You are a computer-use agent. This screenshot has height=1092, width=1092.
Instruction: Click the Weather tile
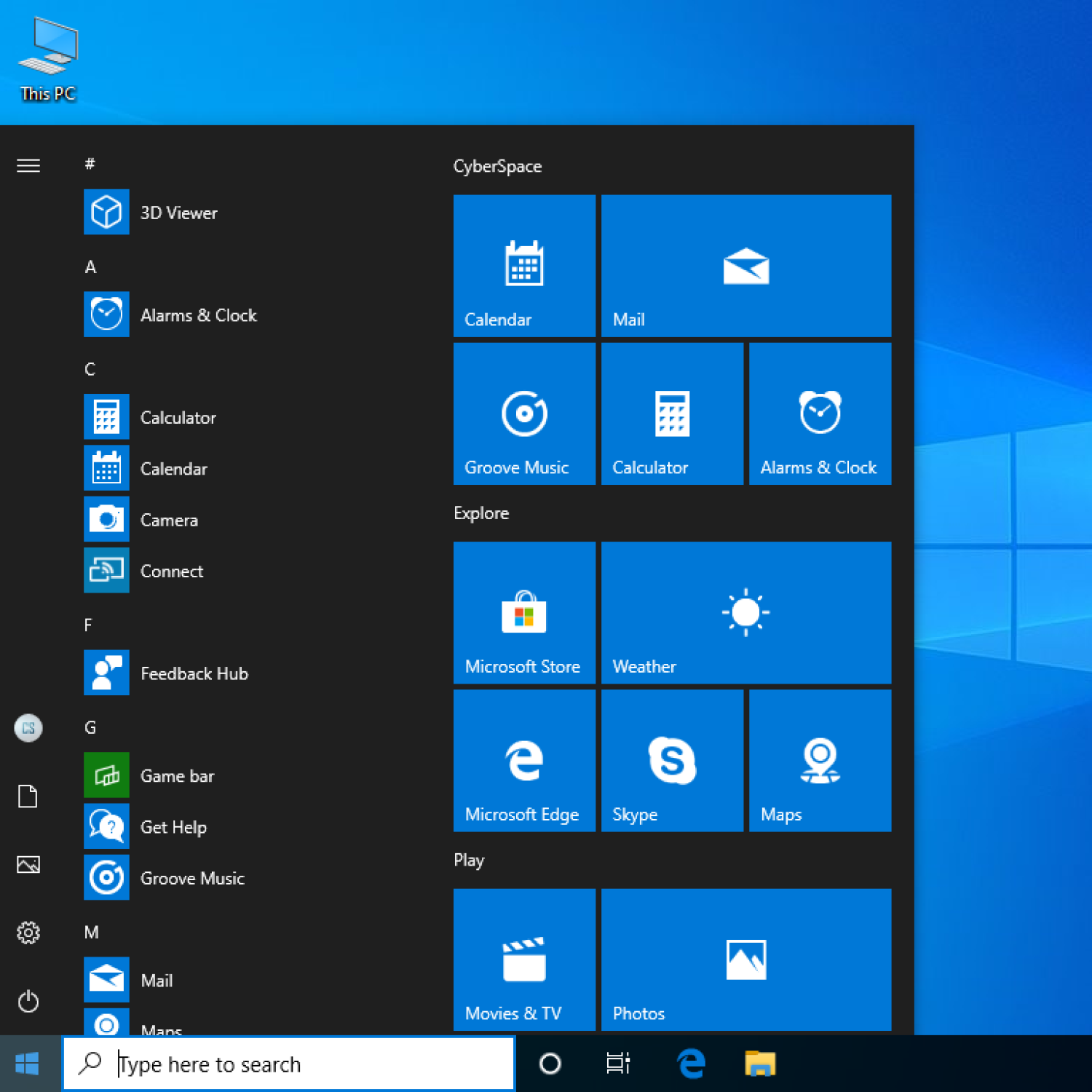pyautogui.click(x=745, y=612)
